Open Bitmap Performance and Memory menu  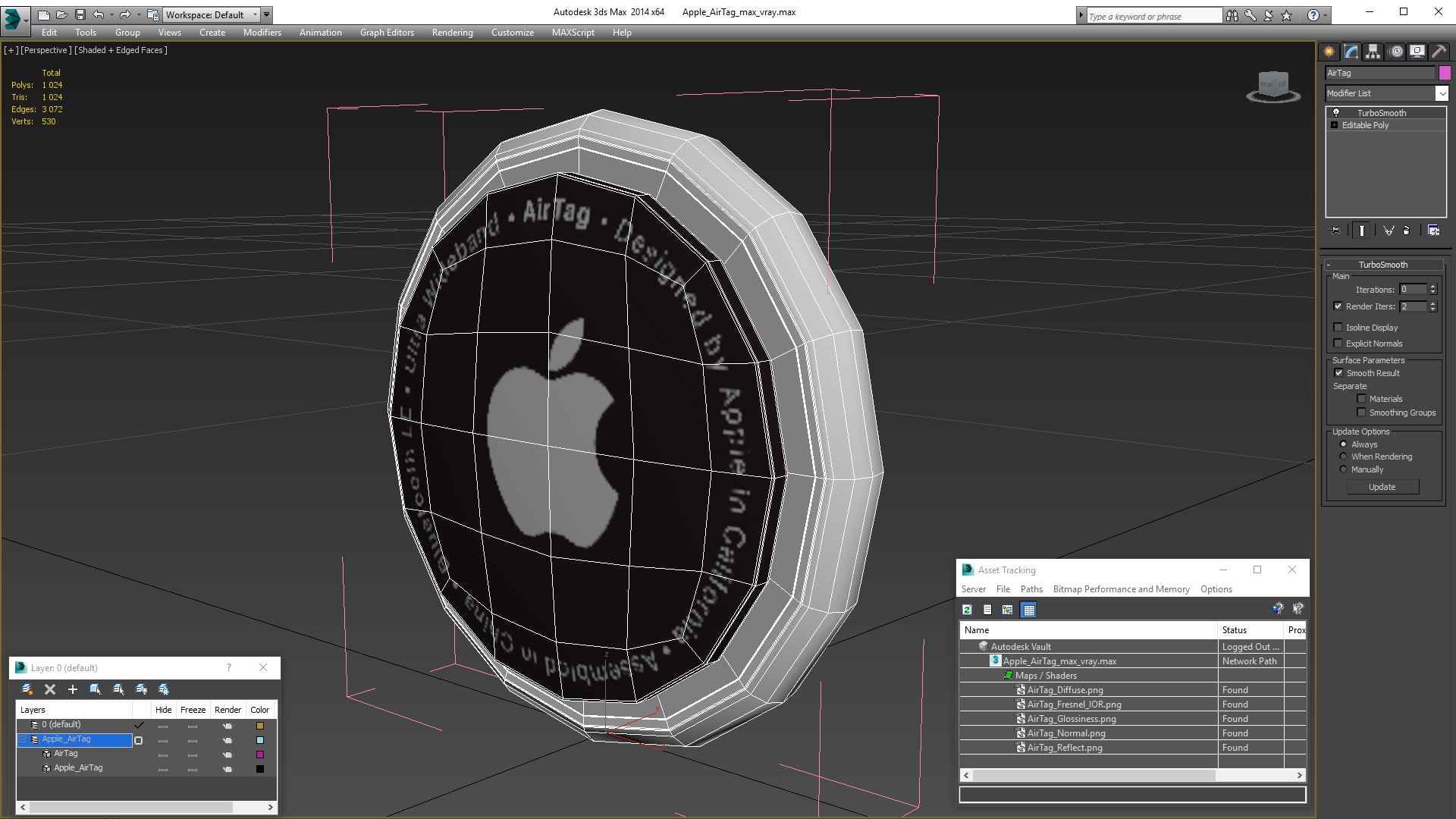pyautogui.click(x=1121, y=589)
